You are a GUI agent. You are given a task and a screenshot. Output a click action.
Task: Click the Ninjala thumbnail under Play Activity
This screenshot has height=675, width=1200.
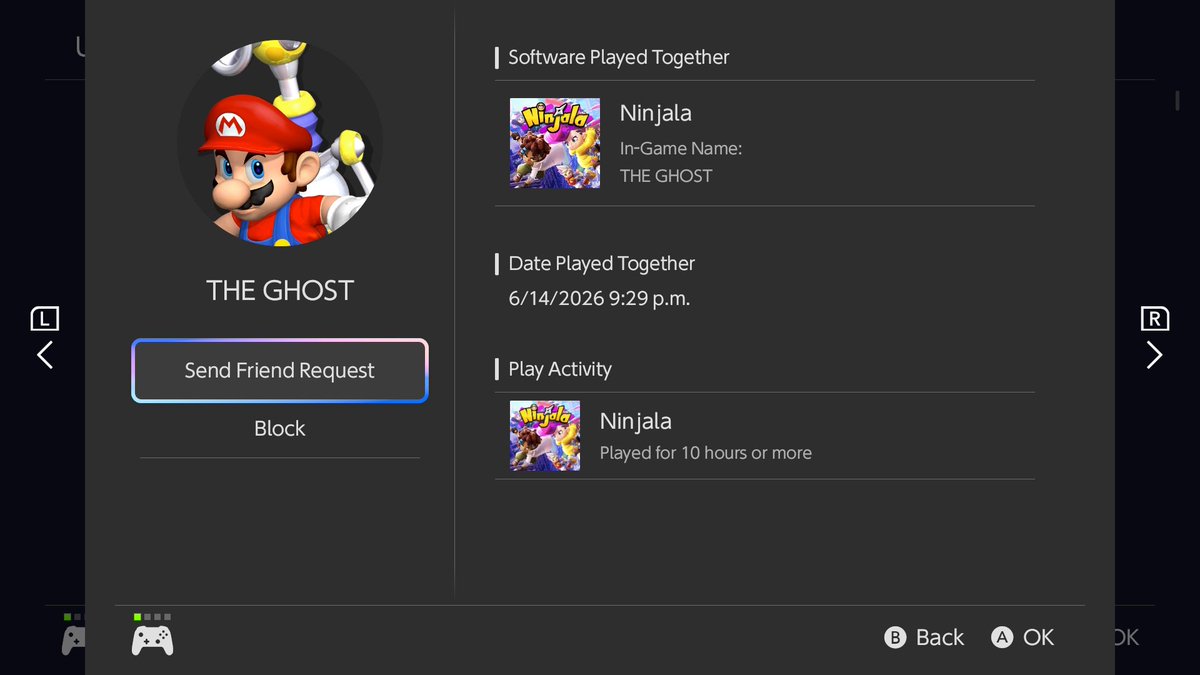545,436
